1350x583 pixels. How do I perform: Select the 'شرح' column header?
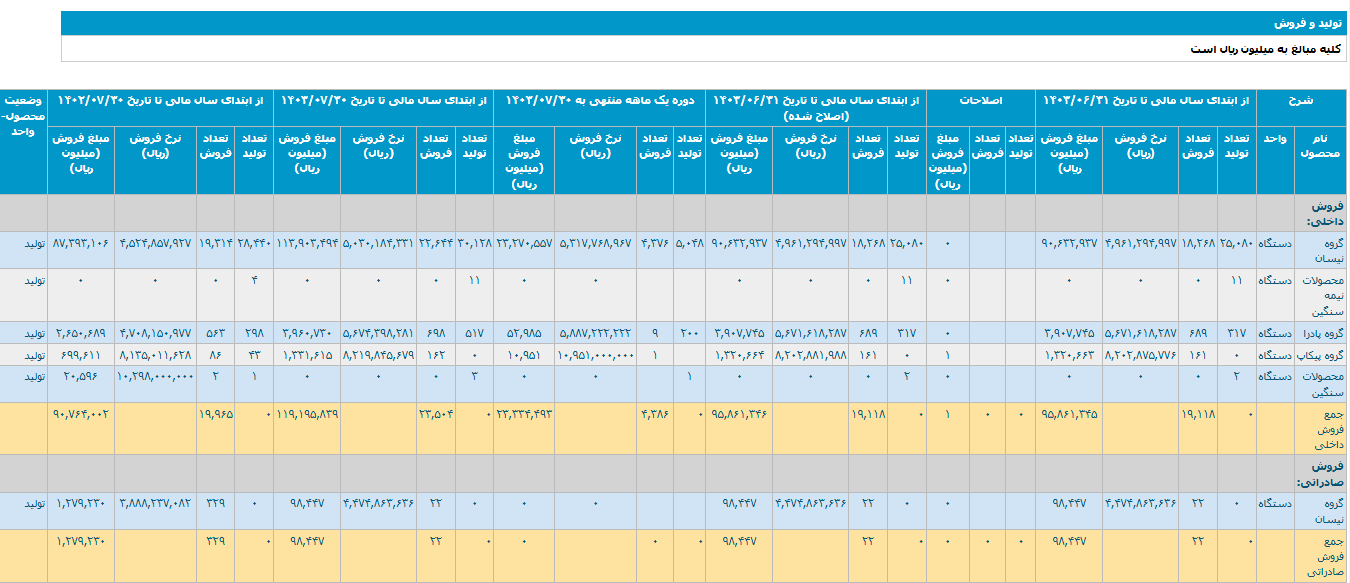(1302, 101)
